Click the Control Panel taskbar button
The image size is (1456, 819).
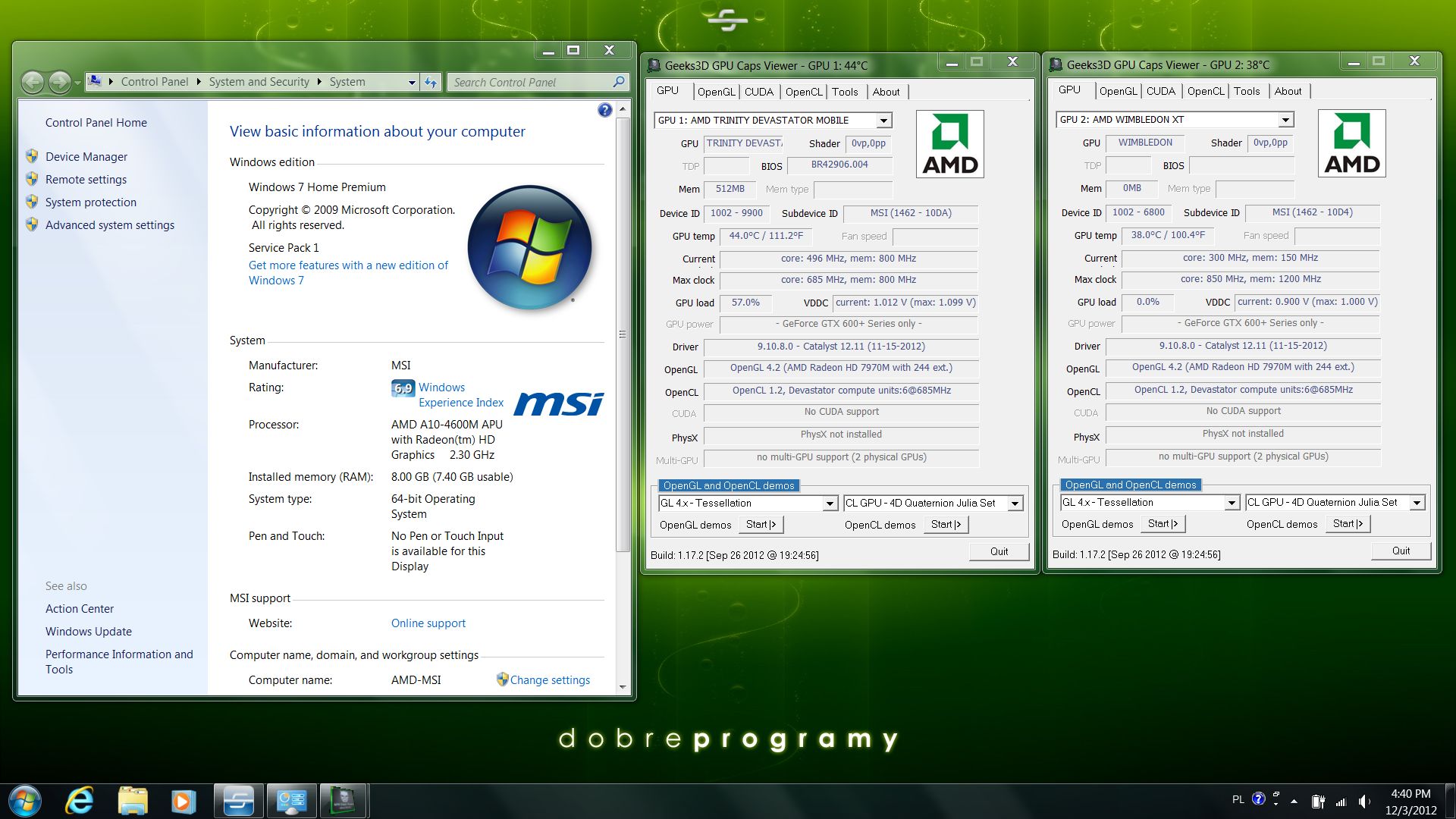pyautogui.click(x=291, y=801)
